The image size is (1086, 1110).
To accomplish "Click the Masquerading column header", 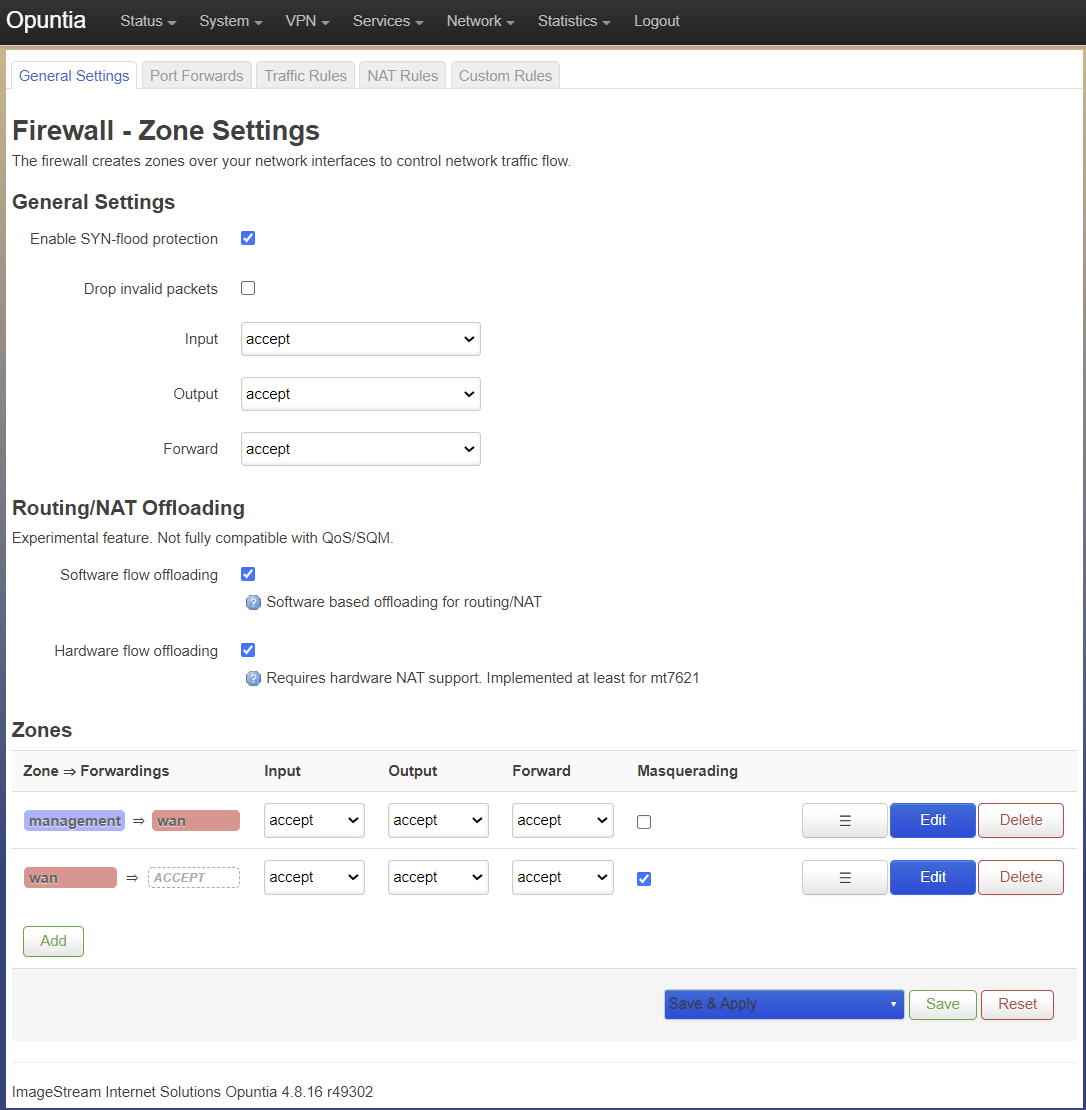I will point(687,771).
